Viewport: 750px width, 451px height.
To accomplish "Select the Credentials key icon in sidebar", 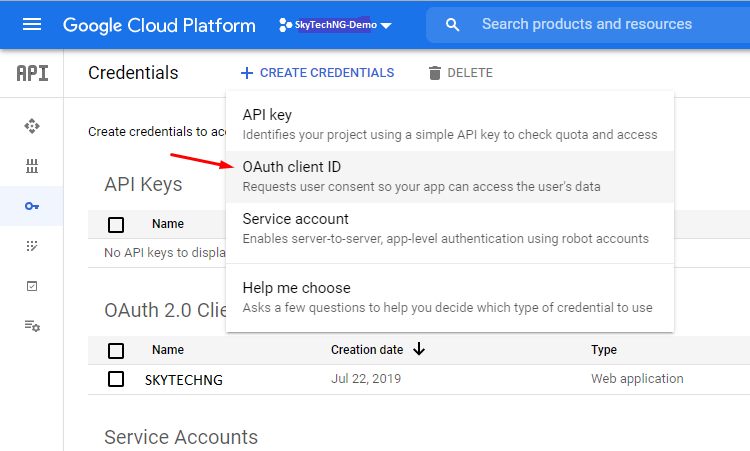I will tap(32, 206).
